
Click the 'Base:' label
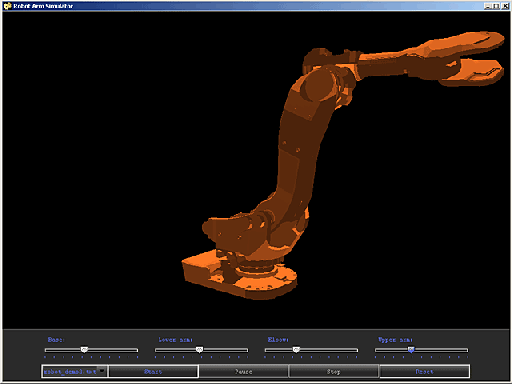click(x=56, y=339)
